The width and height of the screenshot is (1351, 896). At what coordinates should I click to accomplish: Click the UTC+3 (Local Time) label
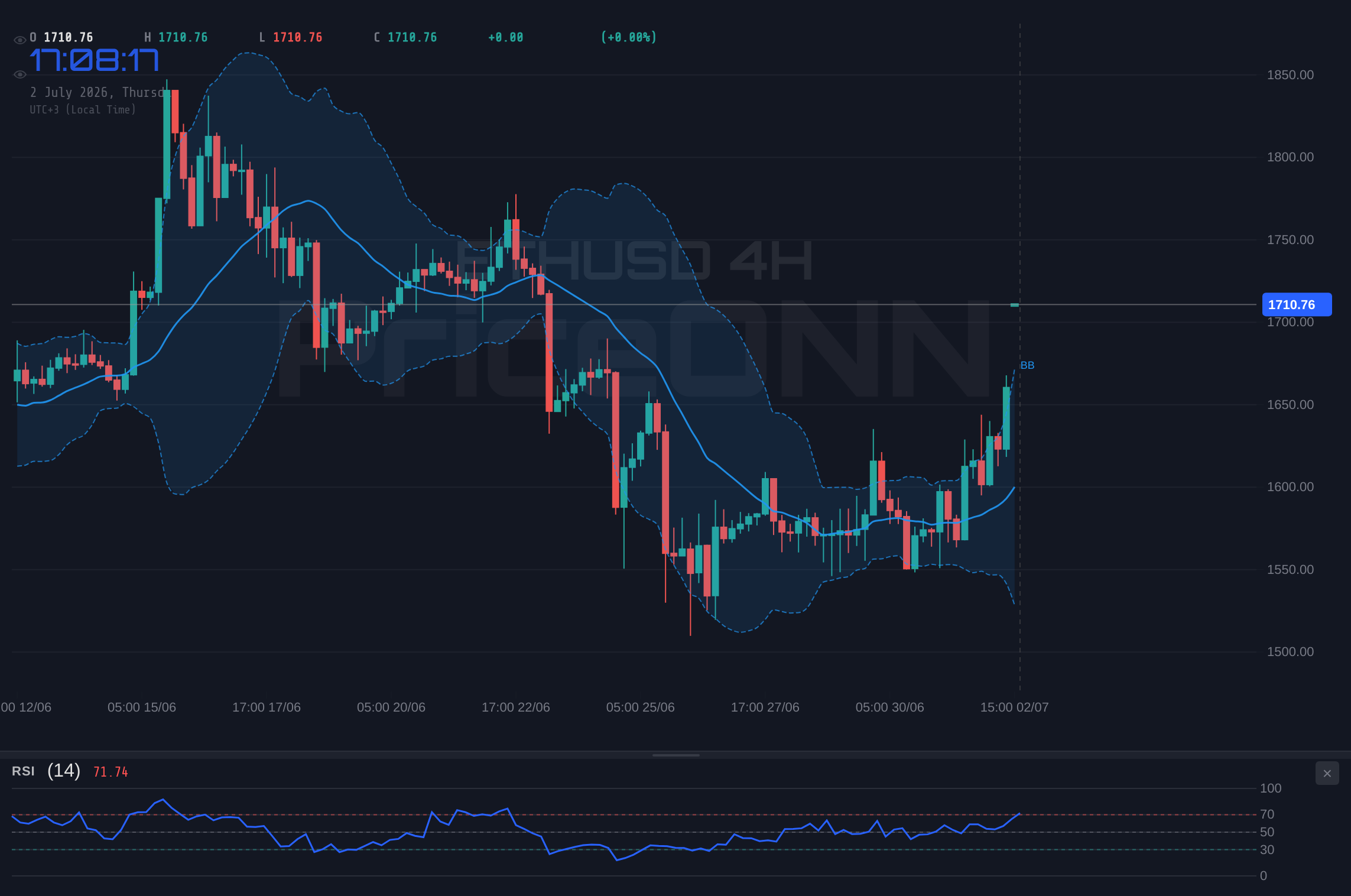point(83,109)
